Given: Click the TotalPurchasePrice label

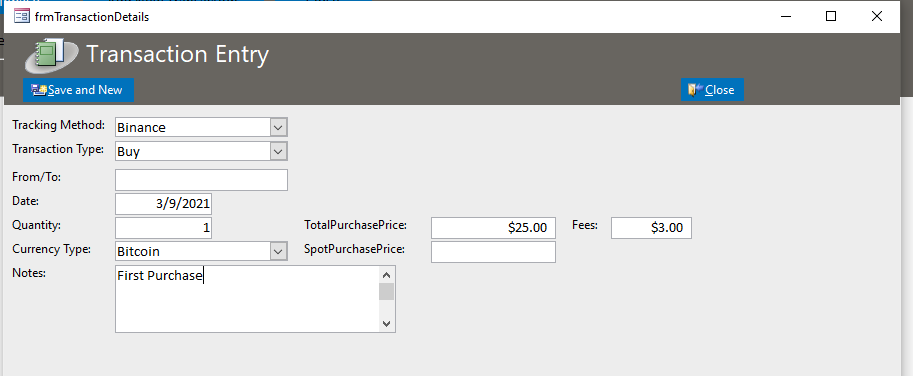Looking at the screenshot, I should tap(355, 225).
